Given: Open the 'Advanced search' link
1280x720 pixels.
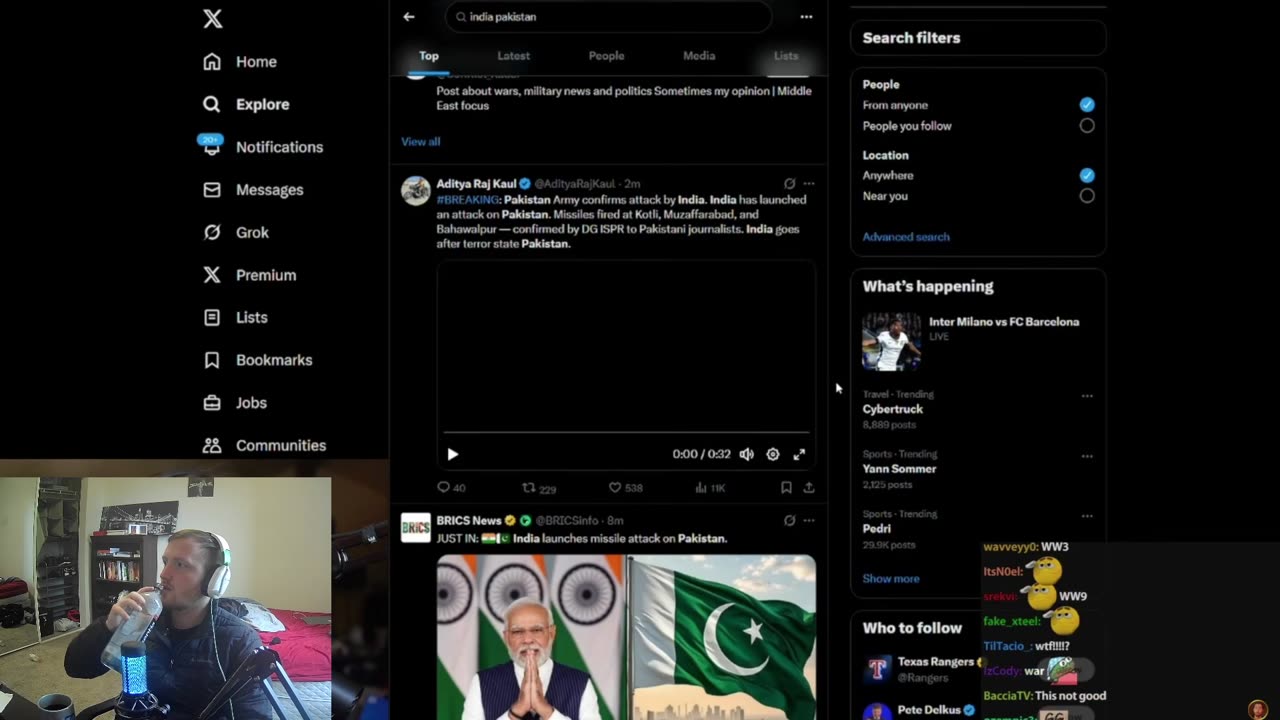Looking at the screenshot, I should click(x=906, y=237).
